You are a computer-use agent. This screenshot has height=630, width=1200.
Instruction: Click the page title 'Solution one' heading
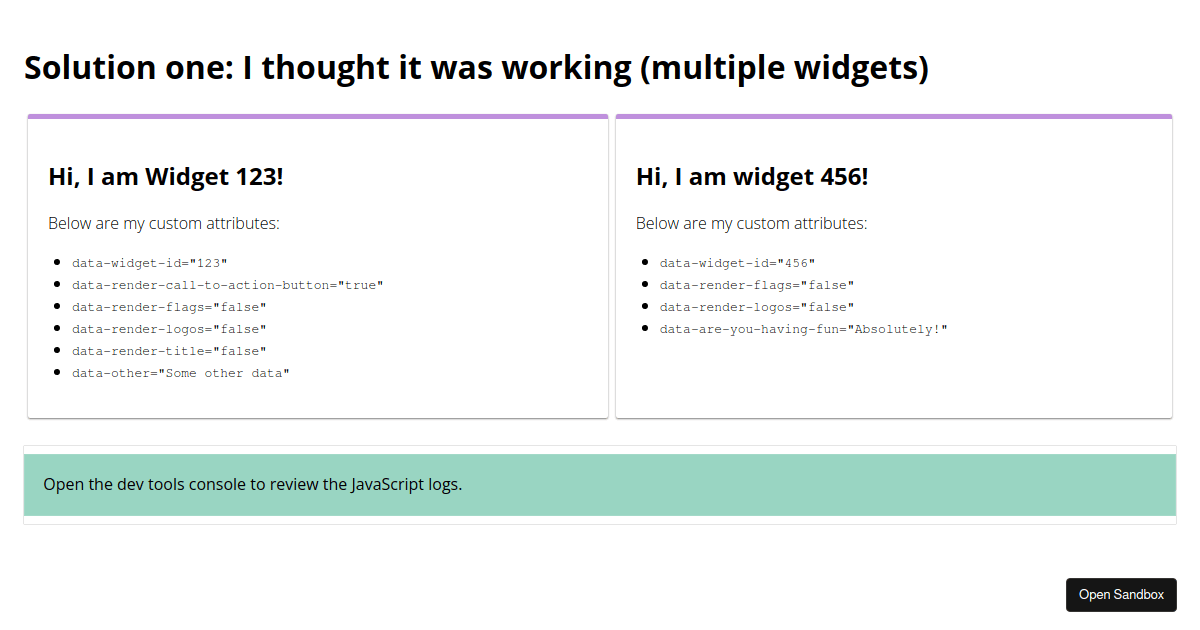[476, 68]
